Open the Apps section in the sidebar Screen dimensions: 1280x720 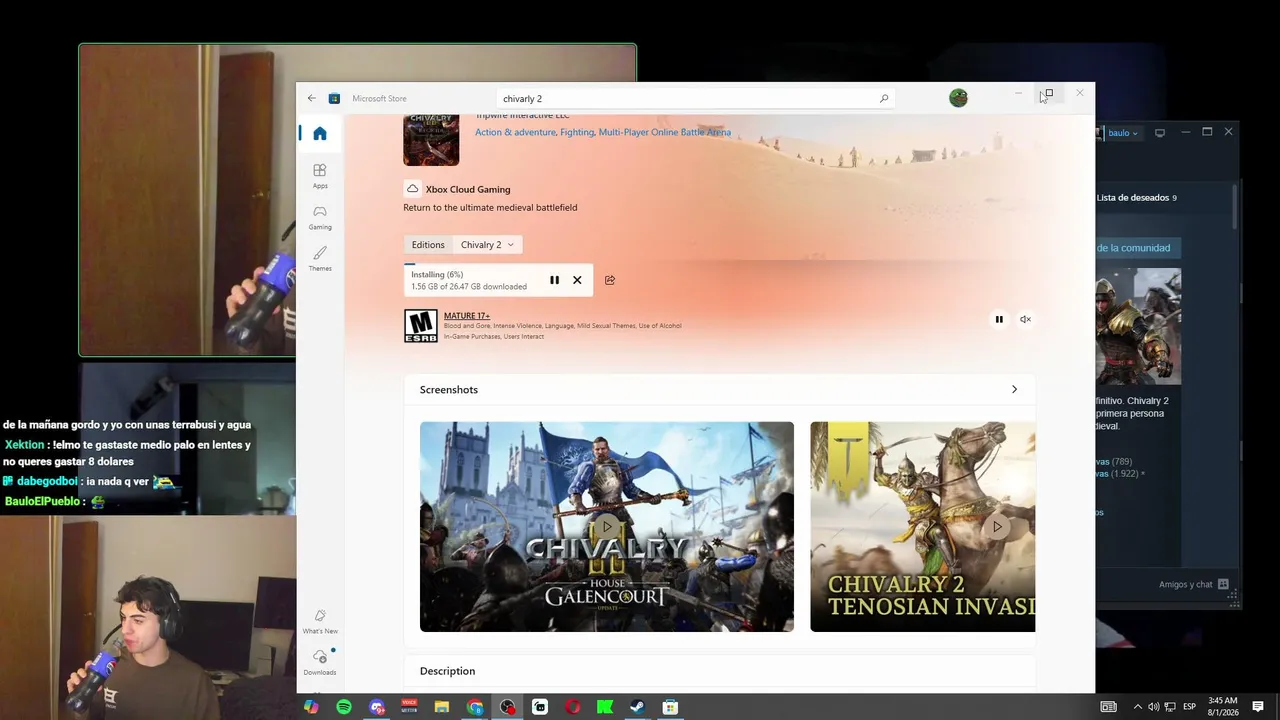[320, 176]
